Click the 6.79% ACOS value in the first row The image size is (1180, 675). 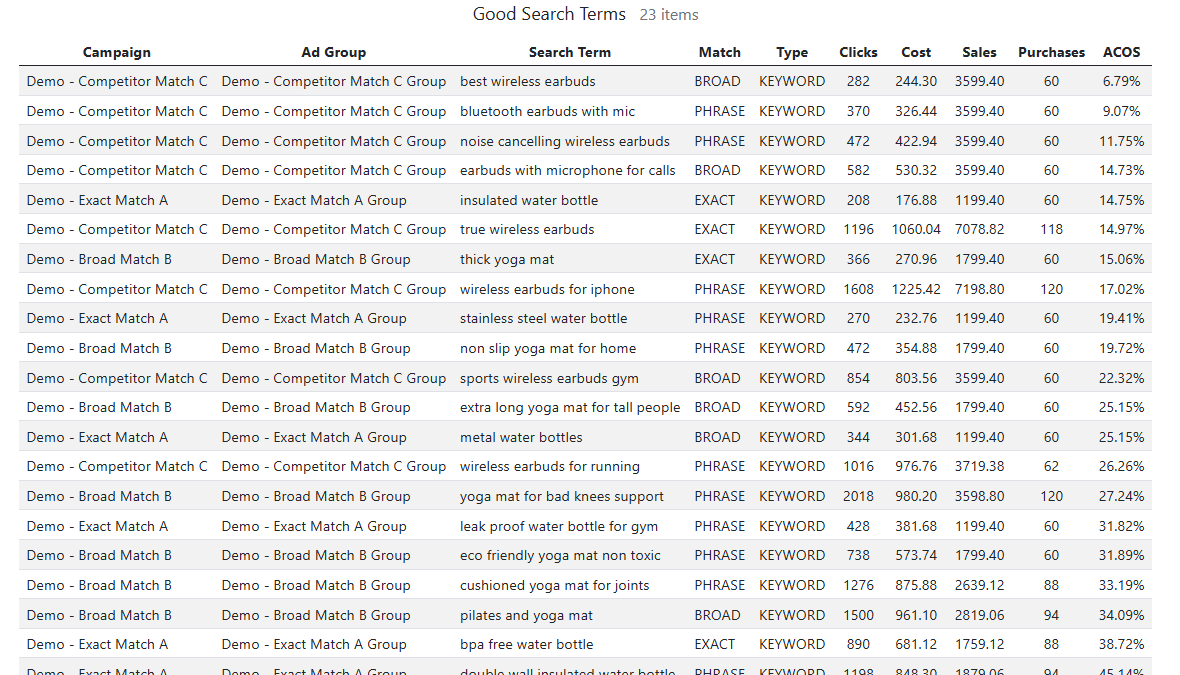coord(1121,81)
